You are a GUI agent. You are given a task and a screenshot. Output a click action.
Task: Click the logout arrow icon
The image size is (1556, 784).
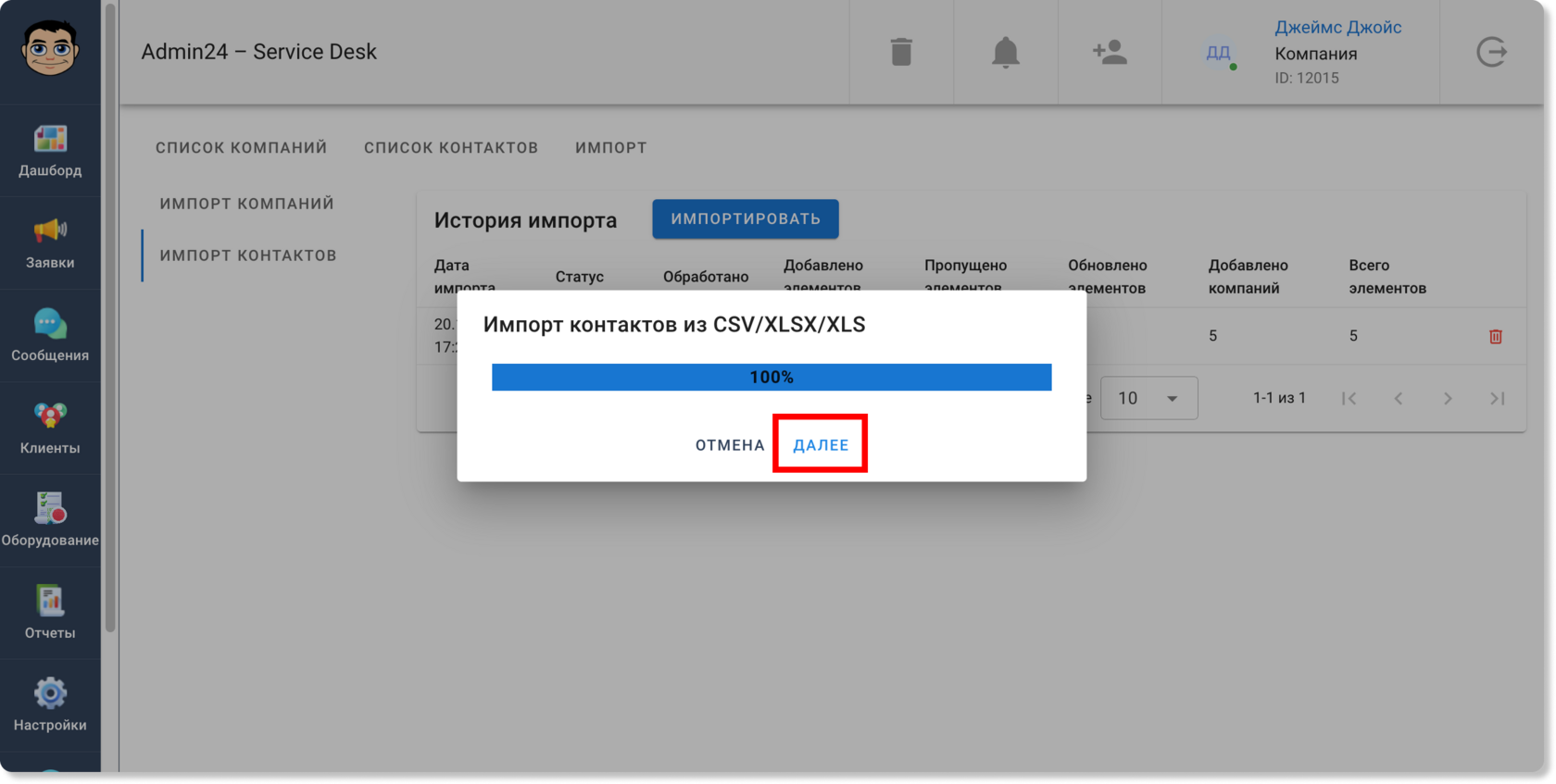tap(1491, 52)
